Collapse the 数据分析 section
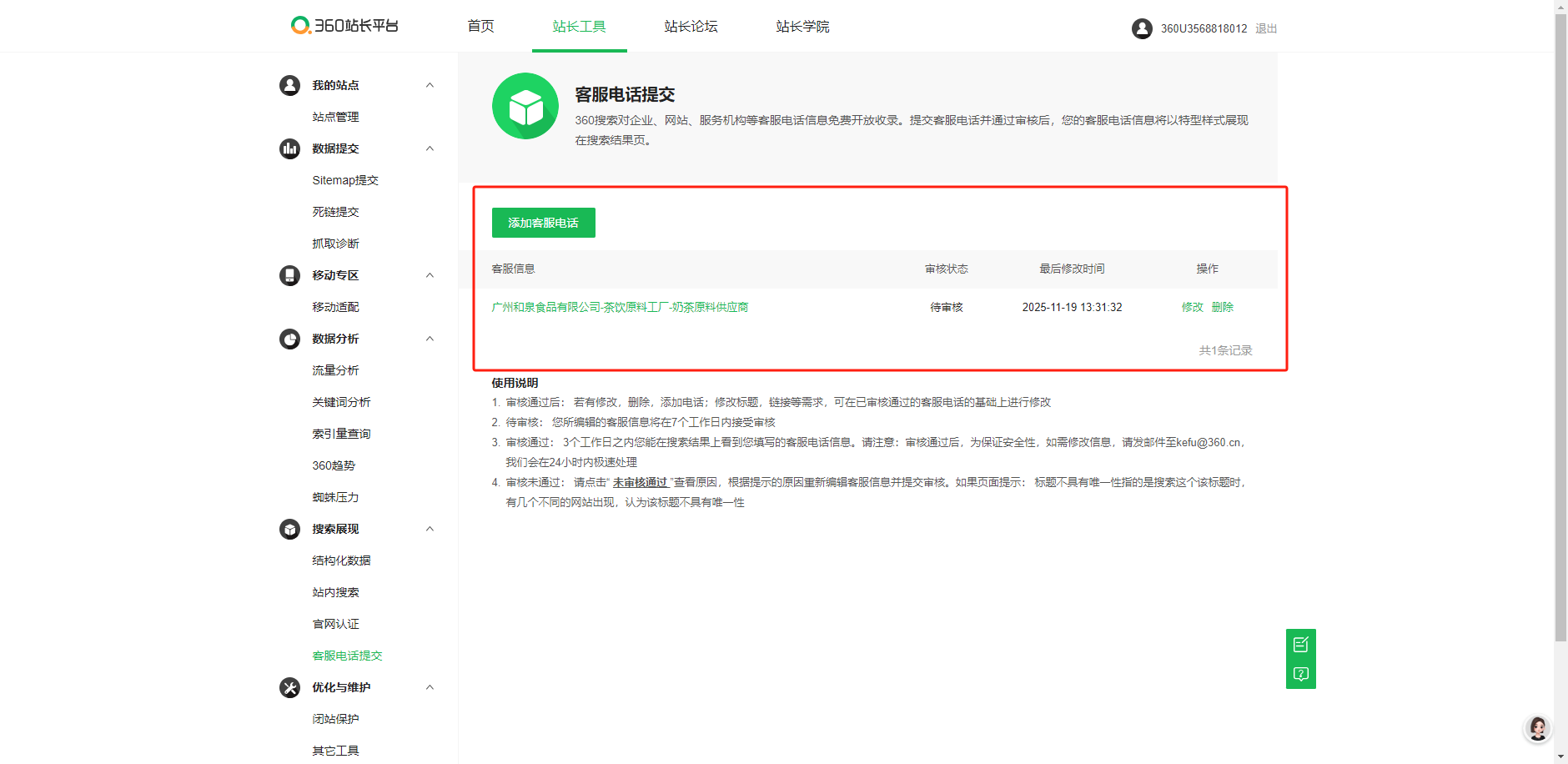This screenshot has width=1568, height=764. 430,339
